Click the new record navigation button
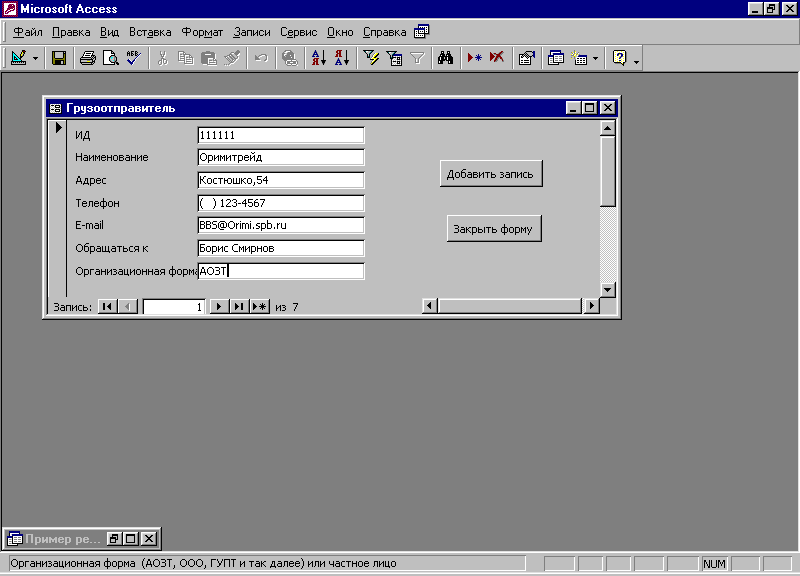 tap(259, 307)
